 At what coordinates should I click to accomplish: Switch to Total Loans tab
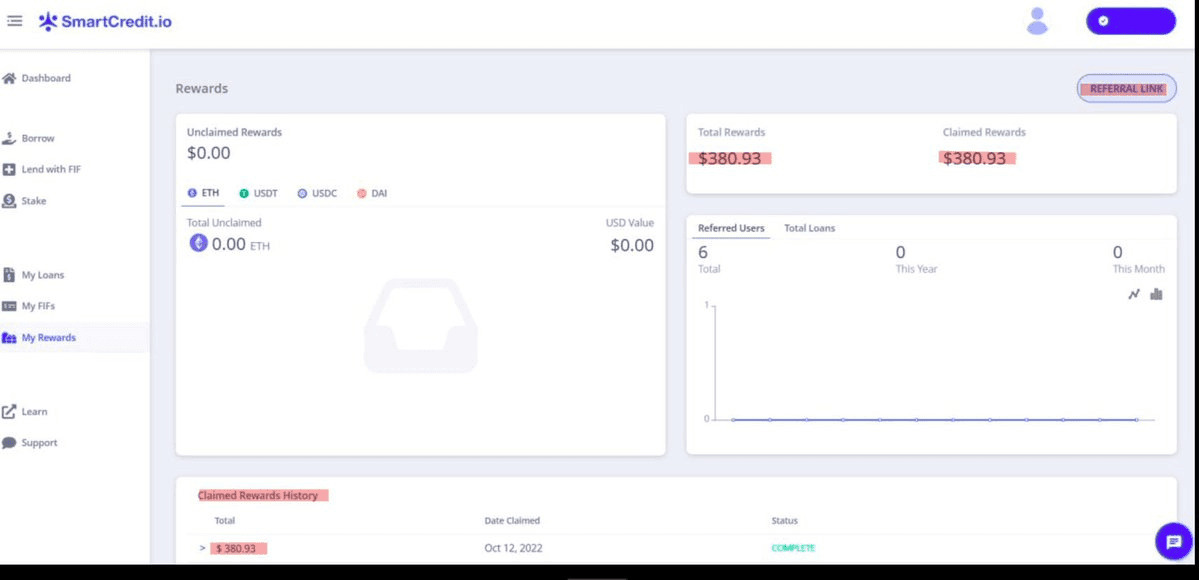tap(809, 228)
